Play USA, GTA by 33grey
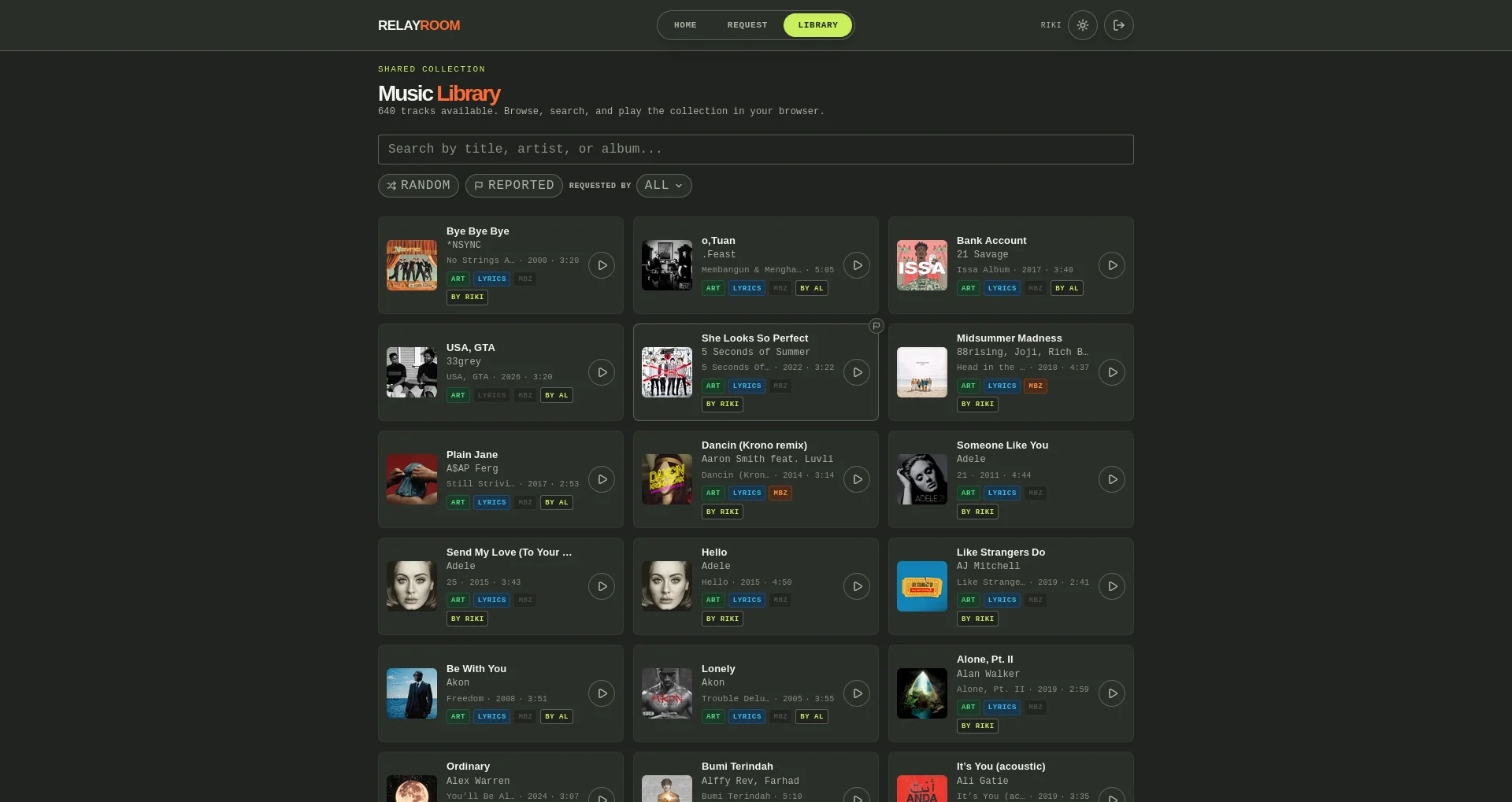Viewport: 1512px width, 802px height. coord(602,372)
